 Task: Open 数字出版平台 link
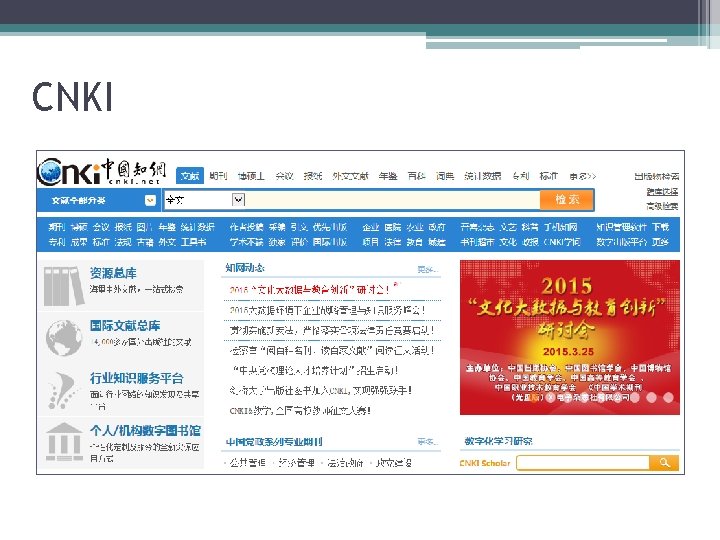point(621,242)
